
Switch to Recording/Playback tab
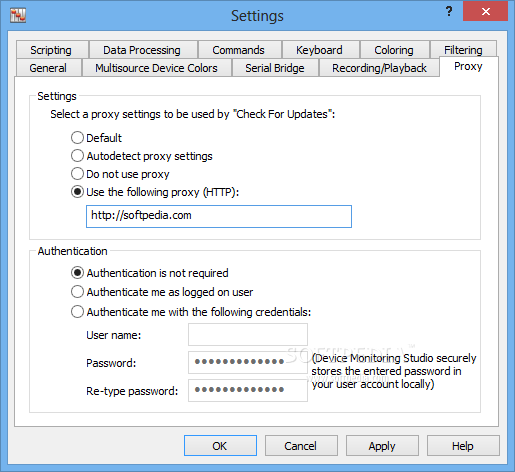[379, 68]
